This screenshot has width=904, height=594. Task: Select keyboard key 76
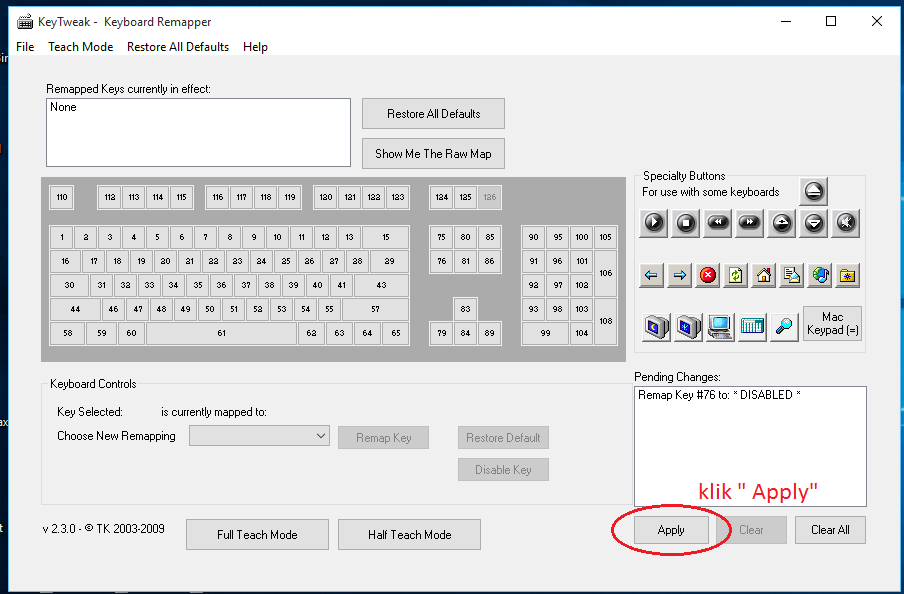(442, 261)
